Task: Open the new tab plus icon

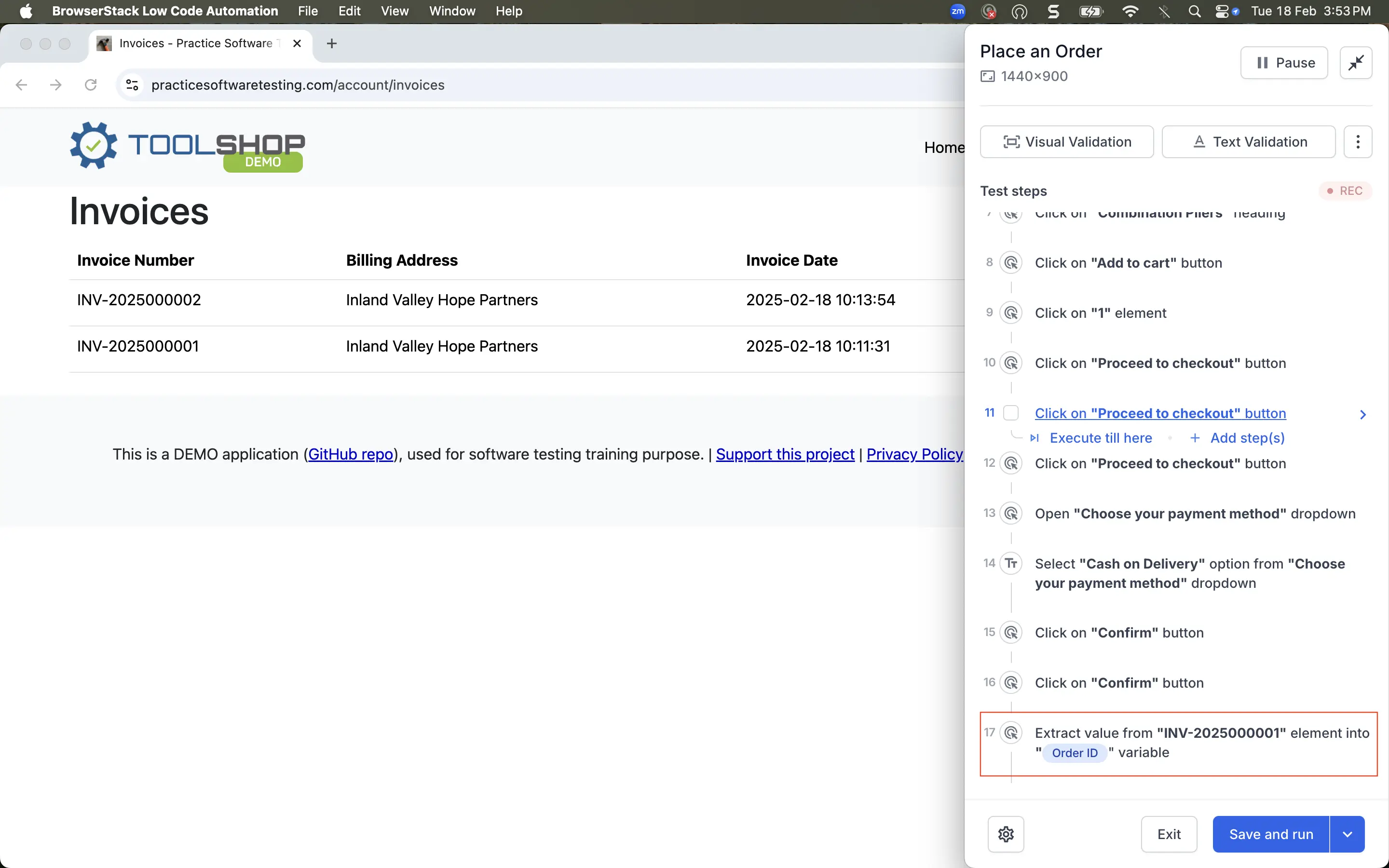Action: [x=331, y=43]
